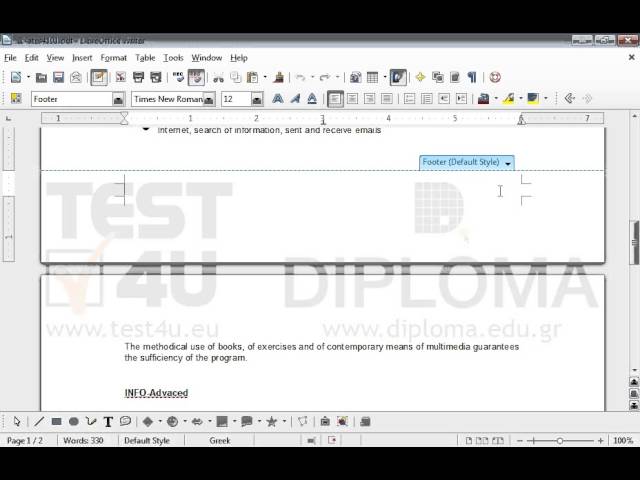Toggle Center Horizontally alignment

pyautogui.click(x=353, y=99)
